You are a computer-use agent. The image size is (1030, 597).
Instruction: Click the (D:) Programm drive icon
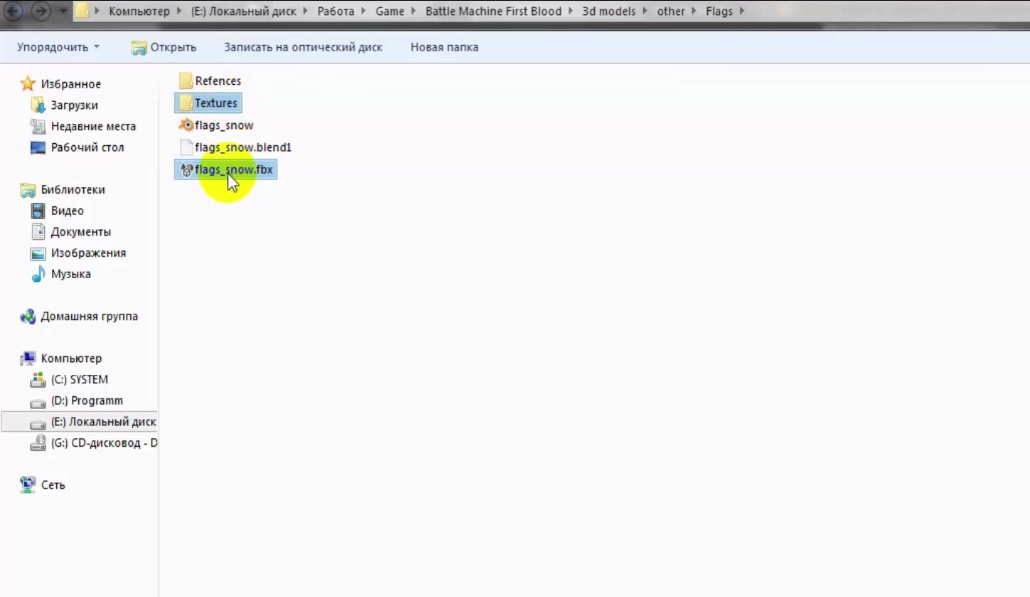click(38, 401)
